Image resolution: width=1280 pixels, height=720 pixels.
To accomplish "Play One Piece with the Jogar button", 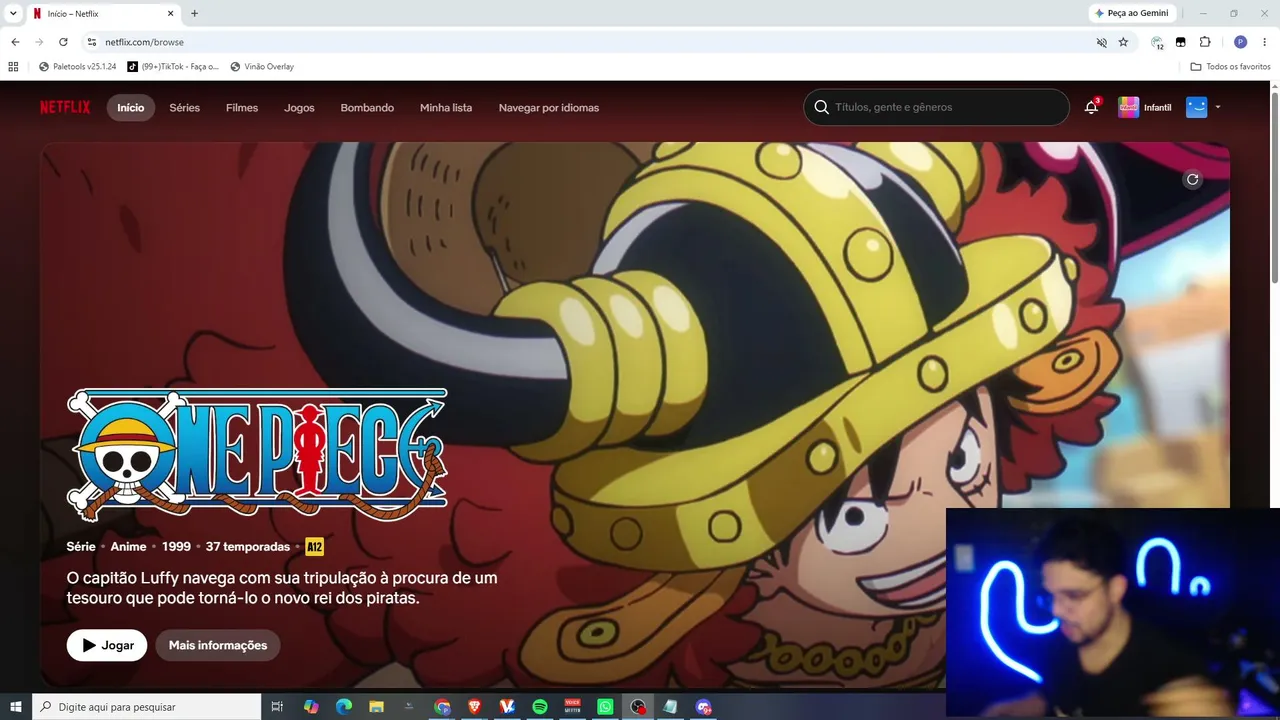I will (x=107, y=645).
